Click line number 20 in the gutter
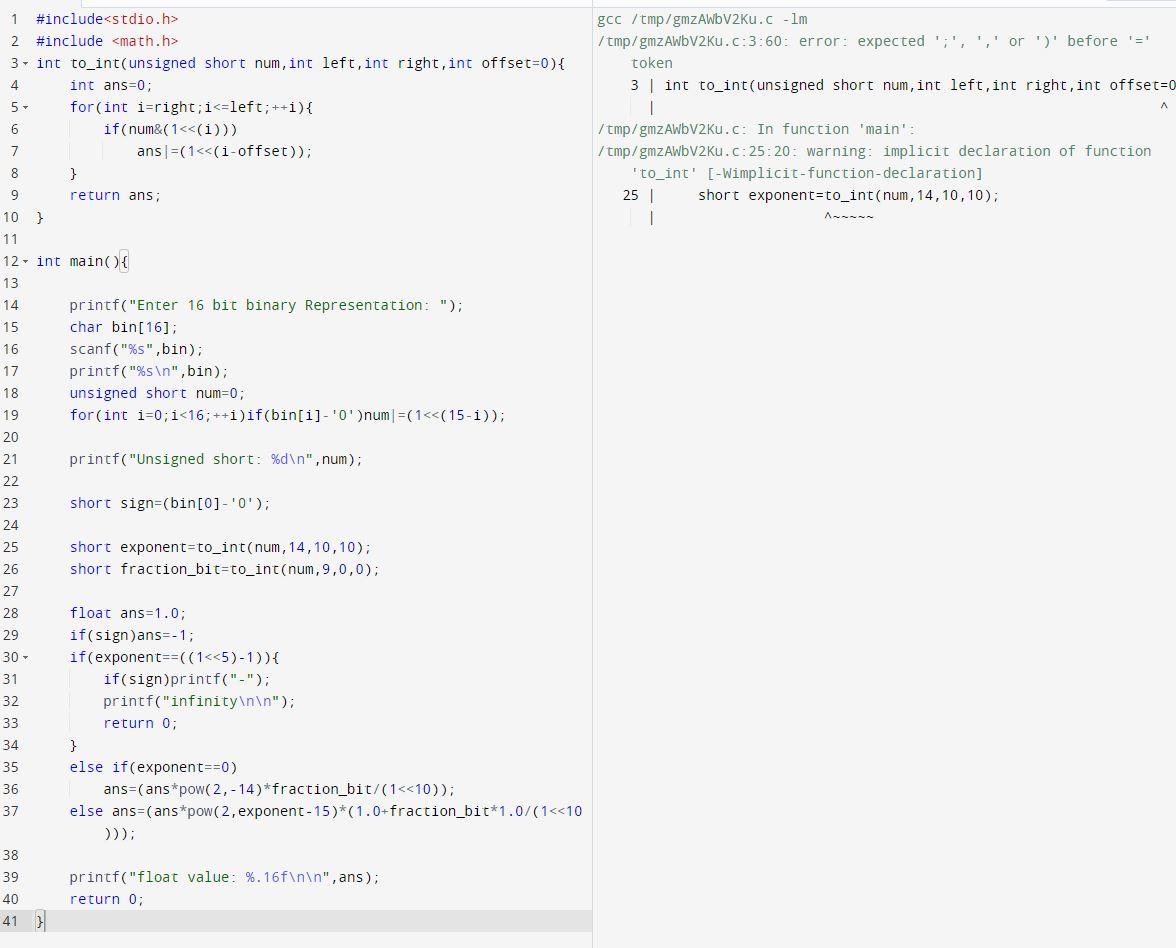The image size is (1176, 948). point(10,437)
